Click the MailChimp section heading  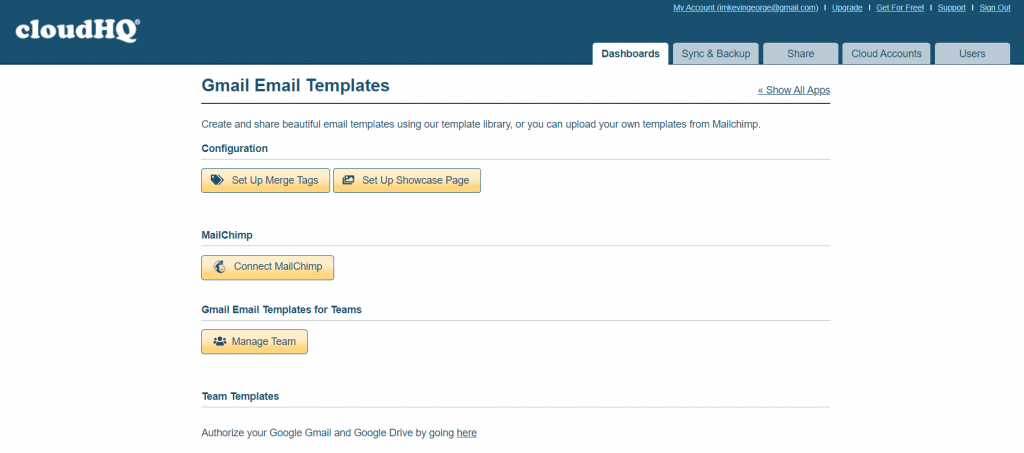227,234
